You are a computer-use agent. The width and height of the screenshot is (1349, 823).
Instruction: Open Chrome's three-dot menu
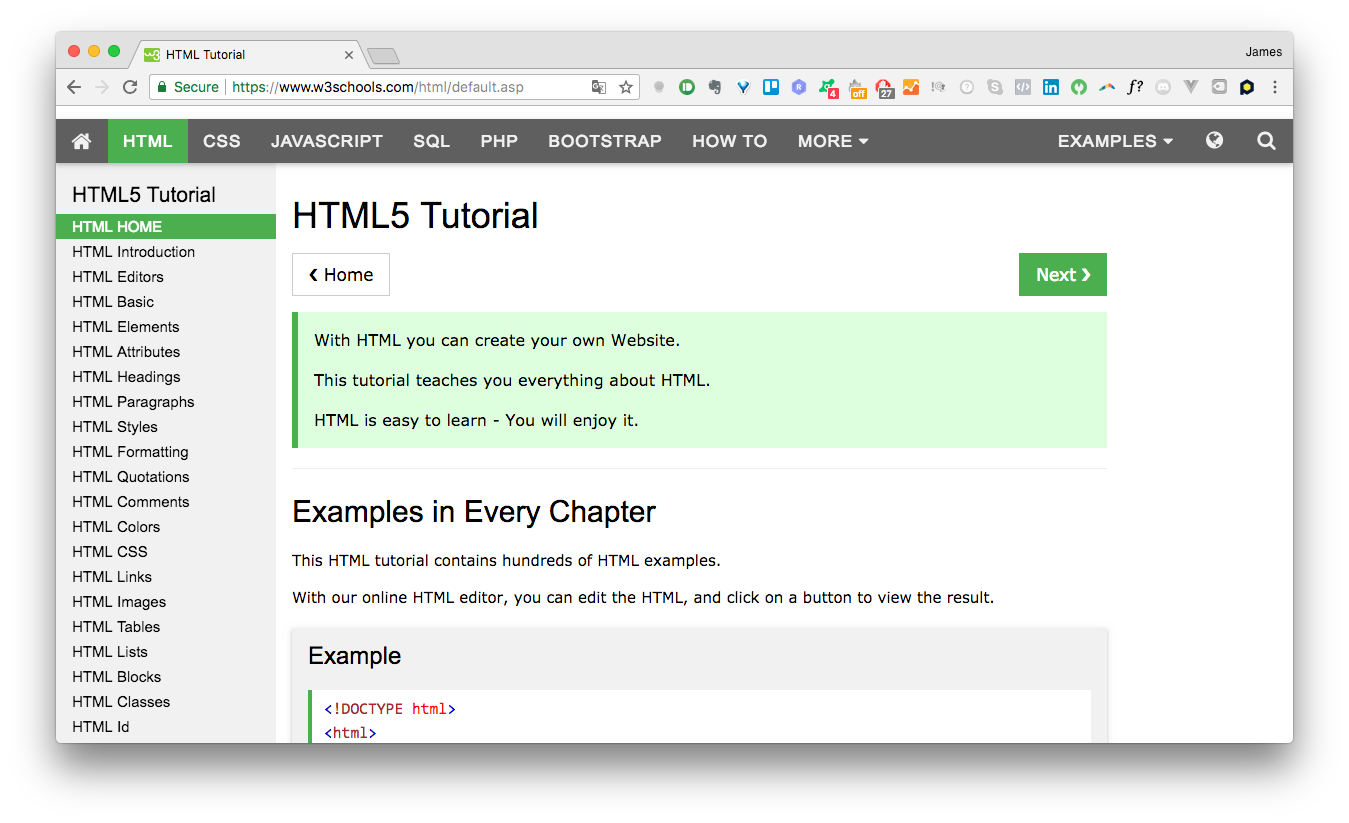click(x=1275, y=87)
